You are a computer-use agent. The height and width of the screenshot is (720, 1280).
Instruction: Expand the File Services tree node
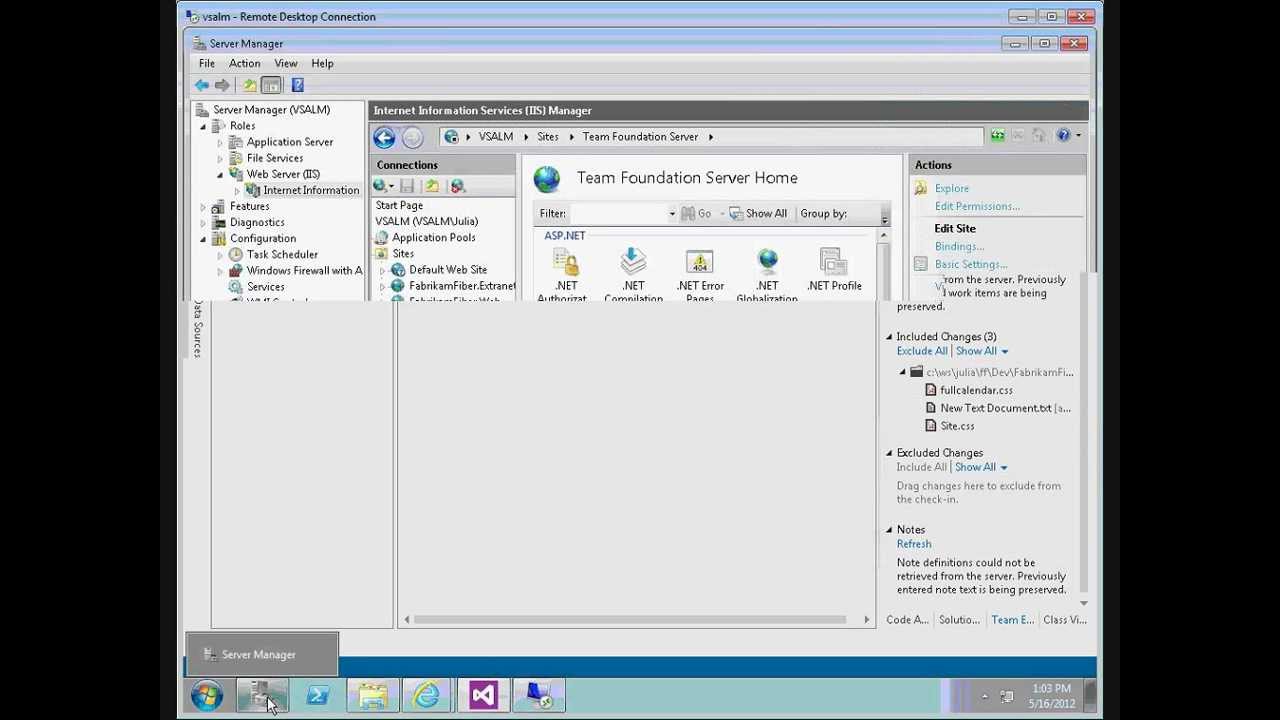(220, 158)
